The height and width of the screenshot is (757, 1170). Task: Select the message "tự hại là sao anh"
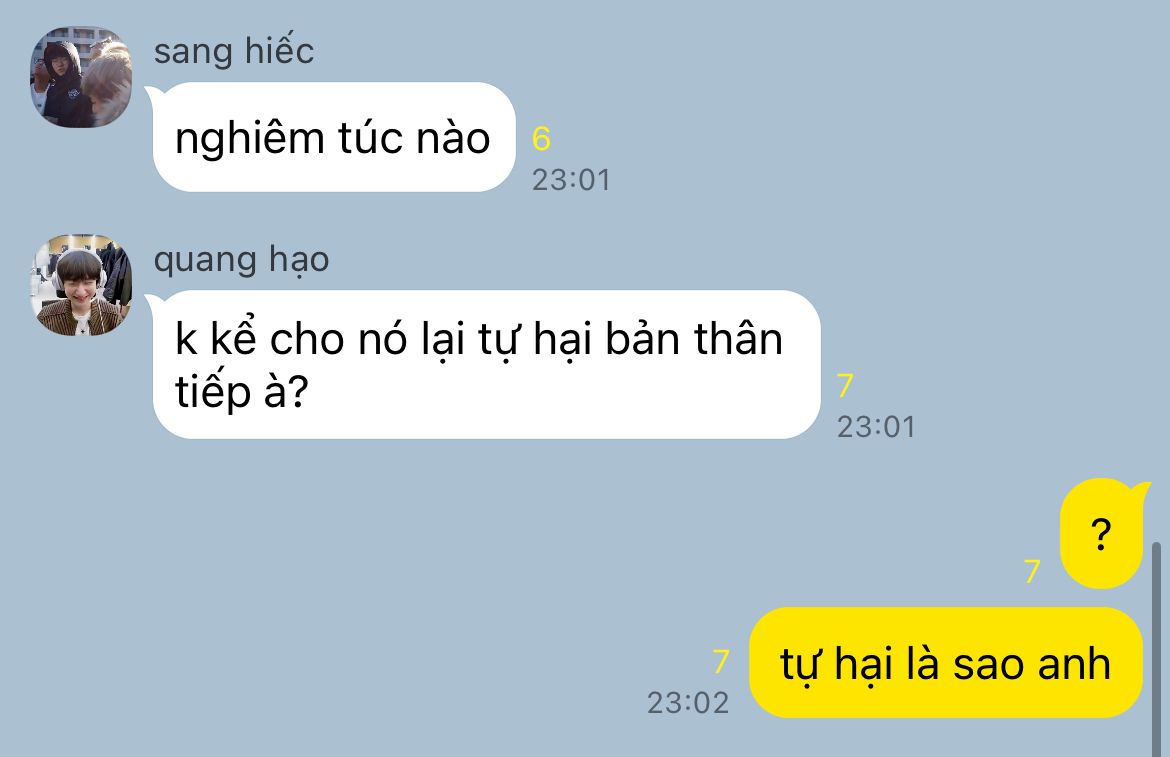click(x=945, y=662)
